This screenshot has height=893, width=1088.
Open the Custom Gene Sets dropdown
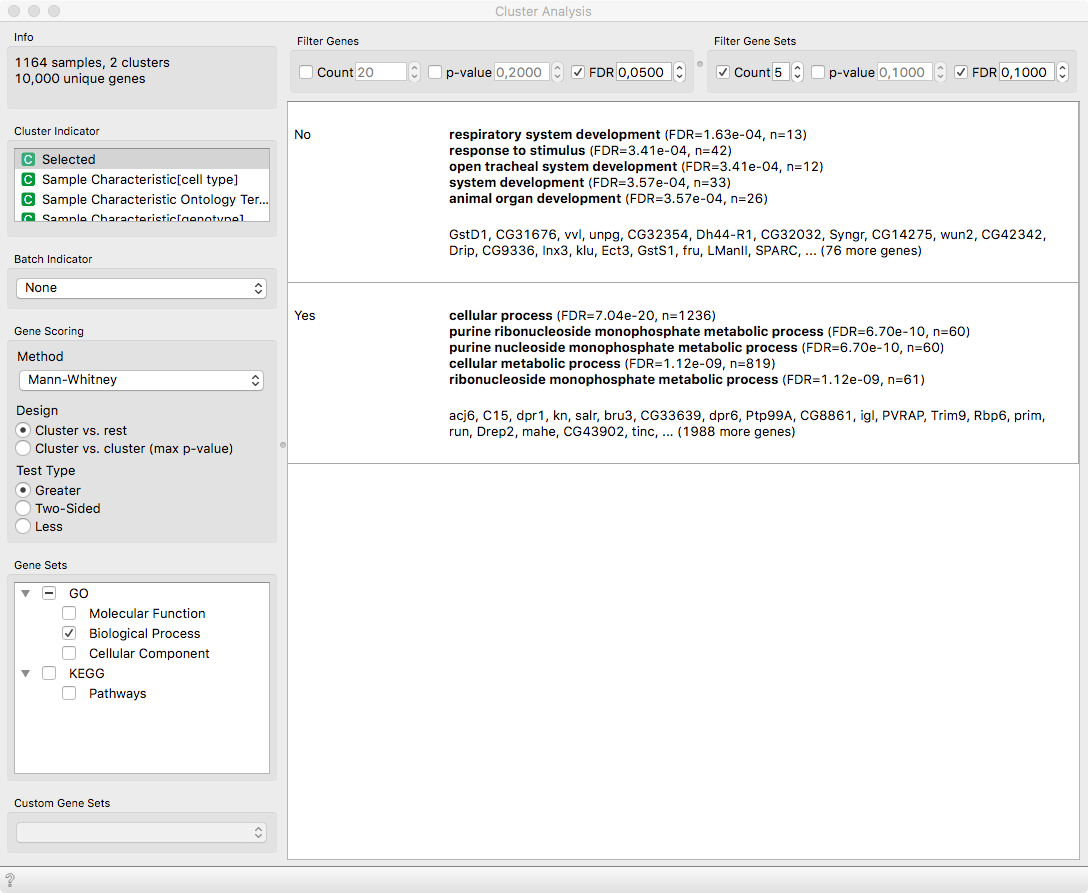(142, 833)
